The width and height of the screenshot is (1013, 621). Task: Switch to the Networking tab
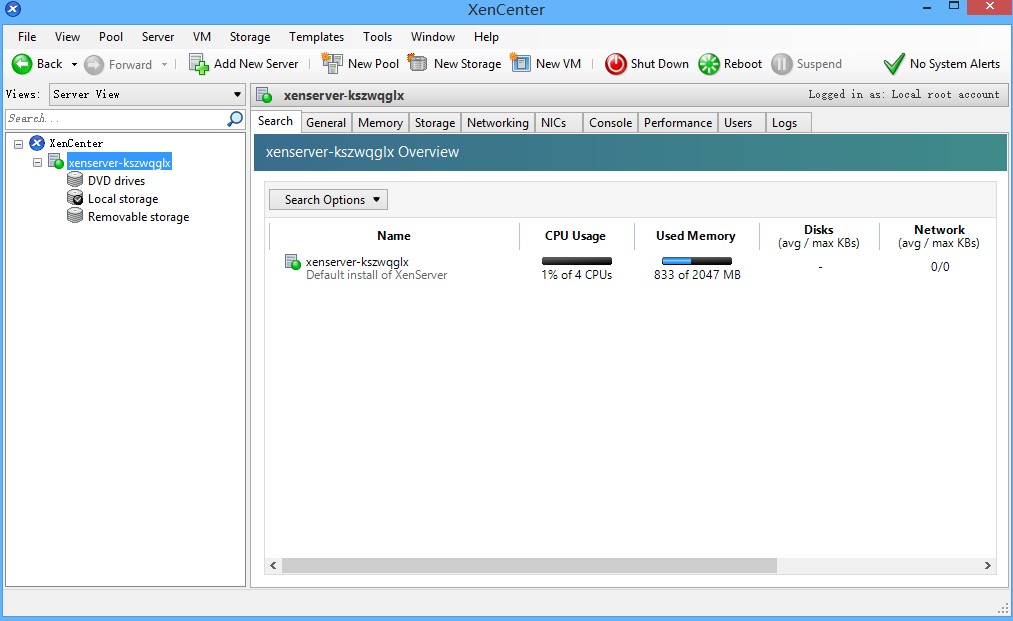497,123
